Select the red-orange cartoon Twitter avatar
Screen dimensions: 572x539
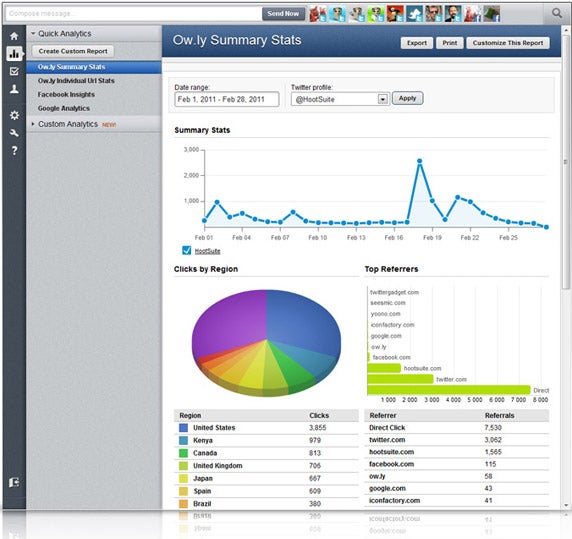[395, 14]
